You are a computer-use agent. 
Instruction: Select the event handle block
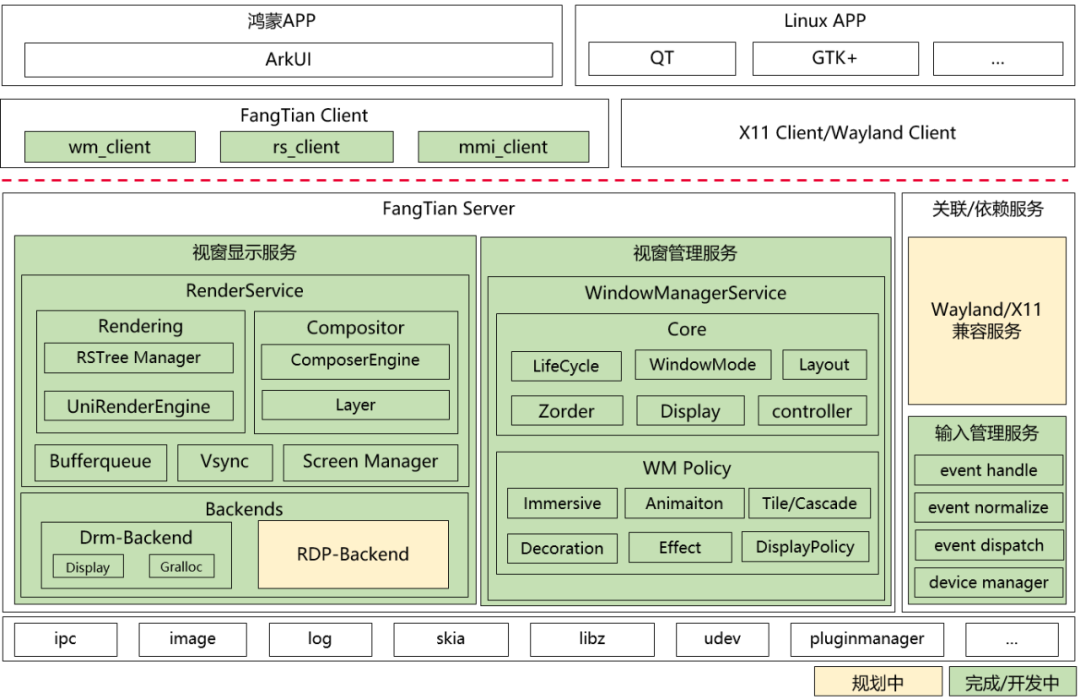[x=988, y=470]
